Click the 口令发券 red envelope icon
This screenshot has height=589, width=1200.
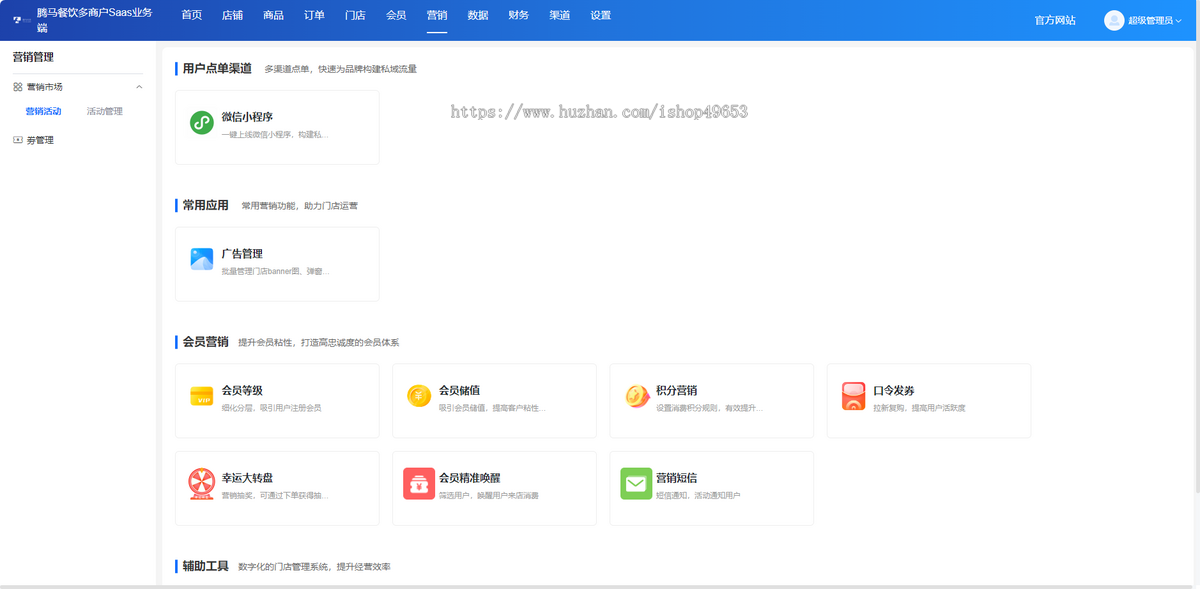[x=853, y=396]
